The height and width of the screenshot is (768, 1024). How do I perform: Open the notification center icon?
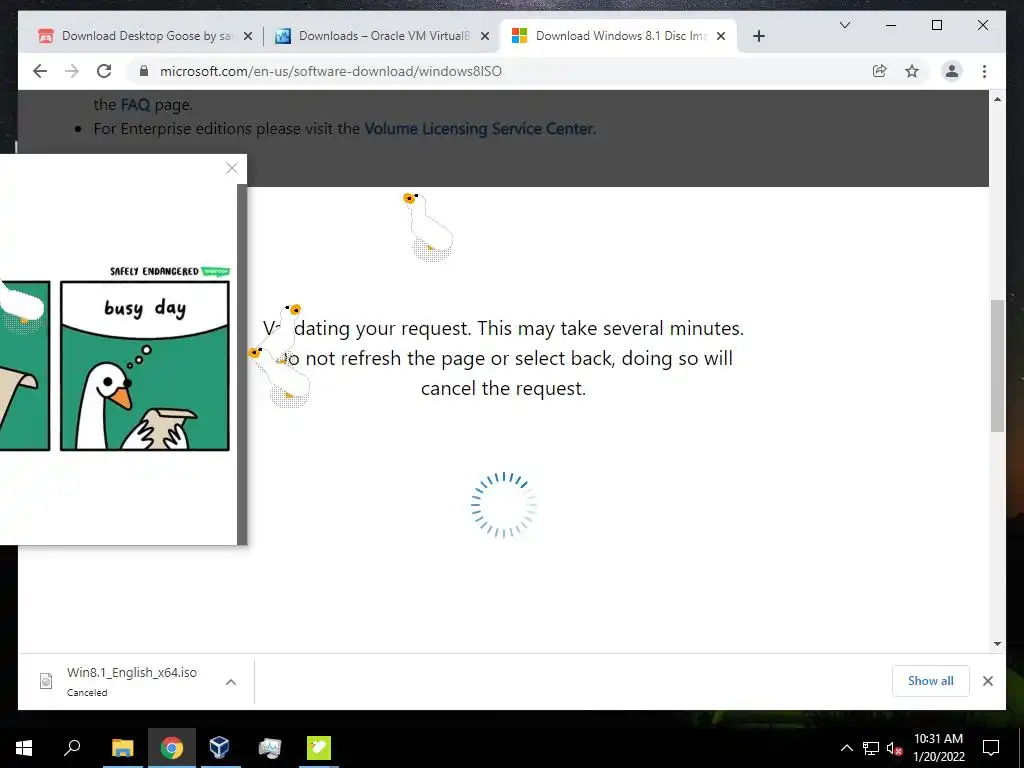[x=991, y=748]
